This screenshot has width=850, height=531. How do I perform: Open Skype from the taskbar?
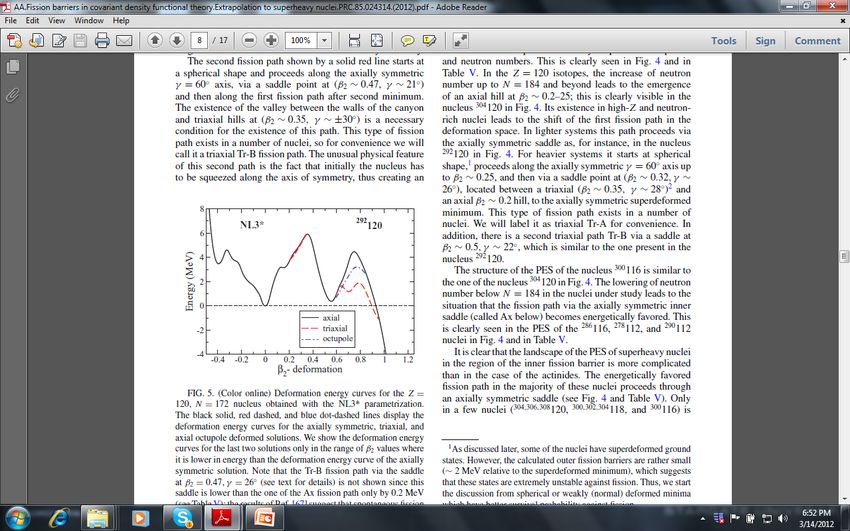pos(182,518)
